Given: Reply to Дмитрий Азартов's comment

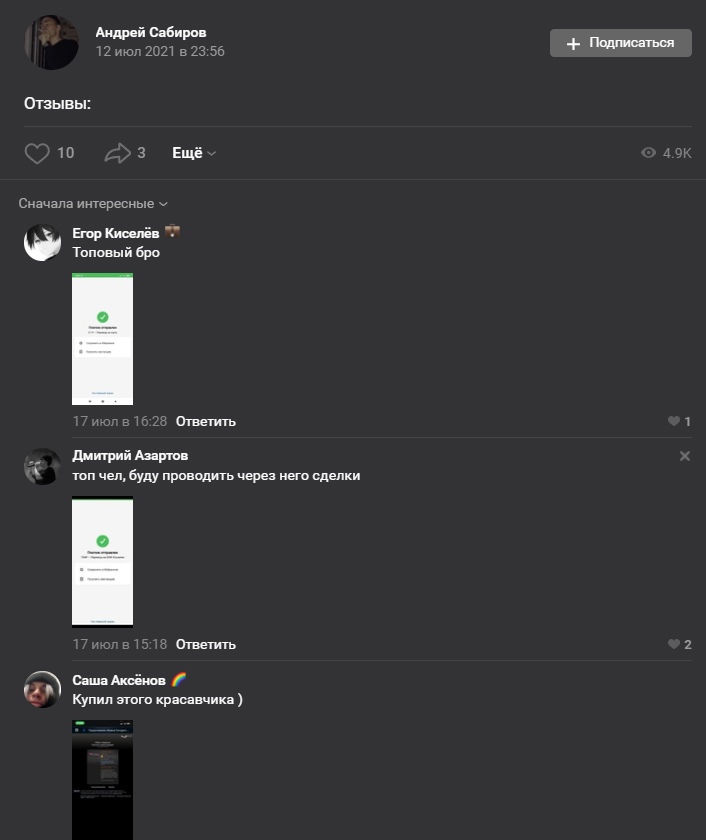Looking at the screenshot, I should point(206,644).
